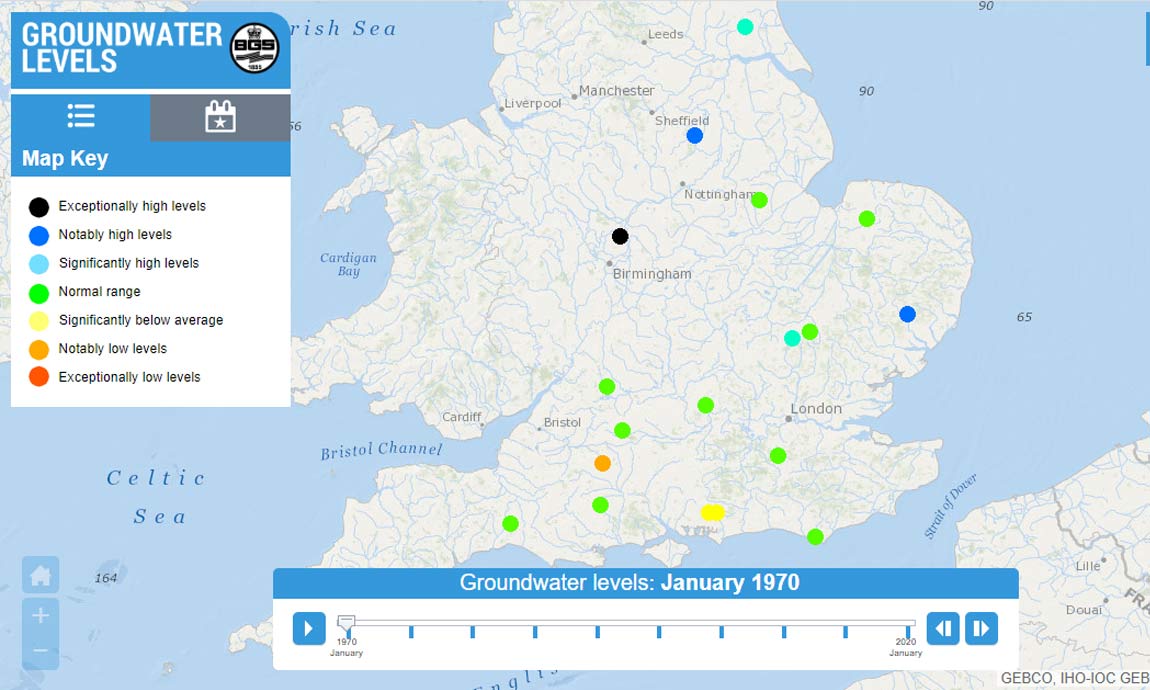Screen dimensions: 1150x690
Task: Play the groundwater timeline animation
Action: coord(309,629)
